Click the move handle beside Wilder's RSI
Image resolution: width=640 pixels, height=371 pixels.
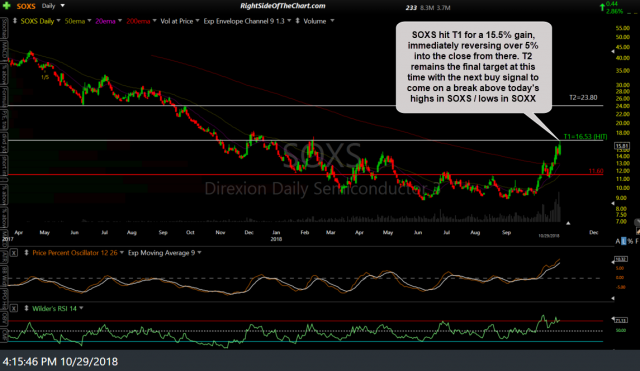point(27,309)
